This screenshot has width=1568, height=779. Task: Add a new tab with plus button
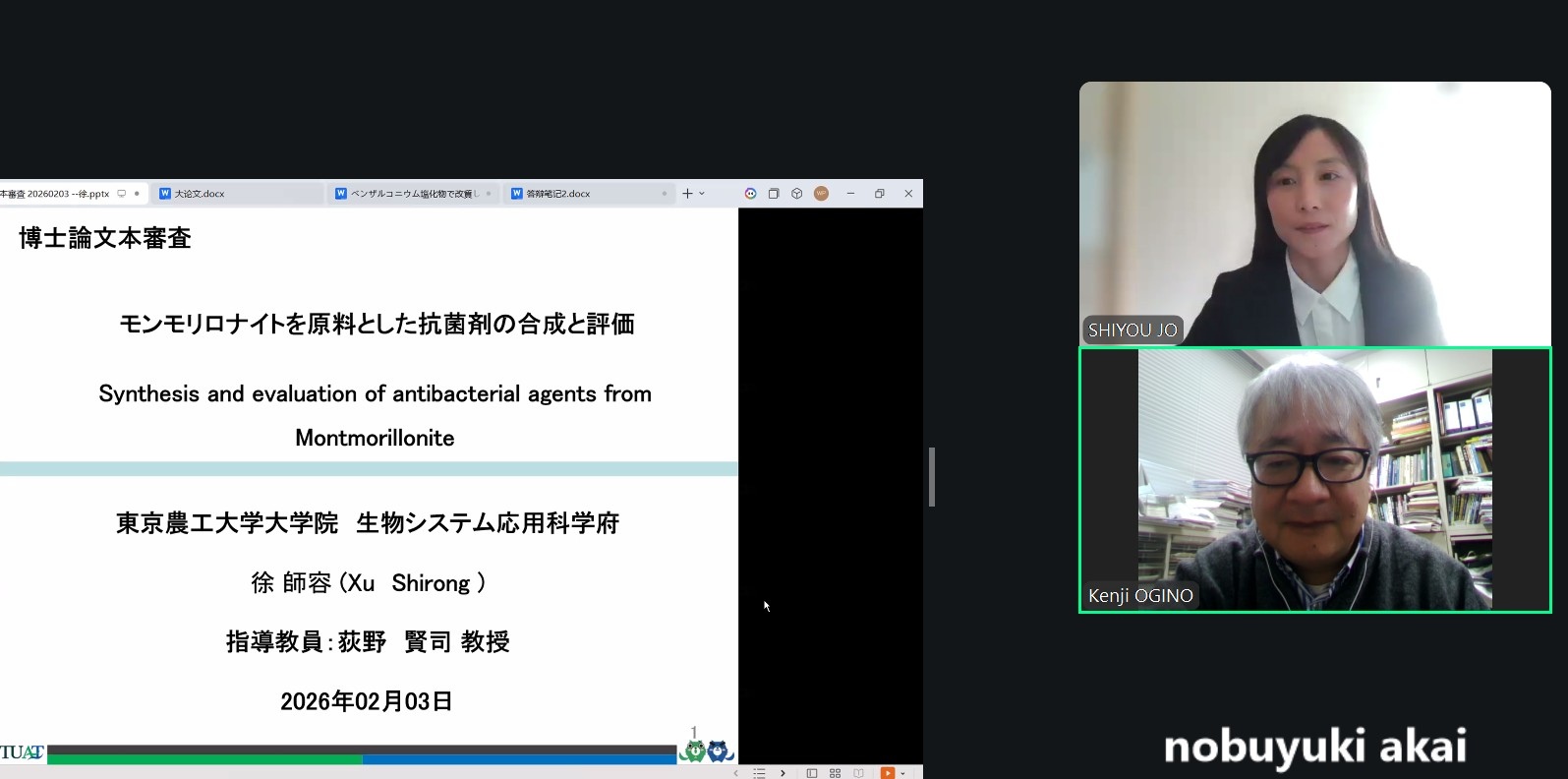pyautogui.click(x=687, y=194)
